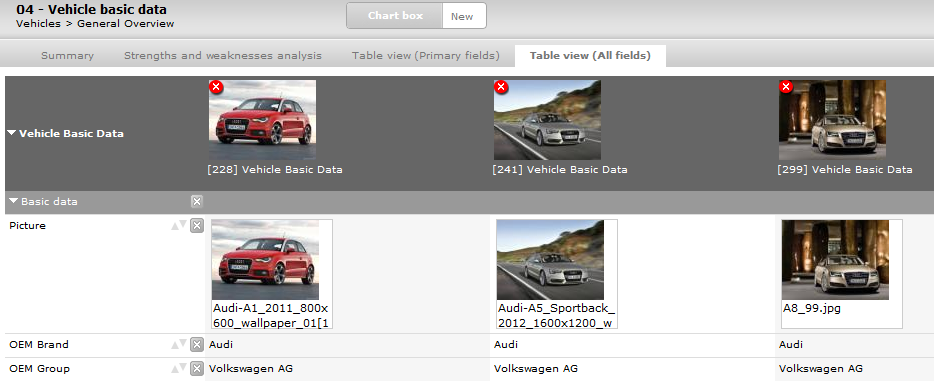Click Volkswagen AG for vehicle 241

[x=536, y=369]
